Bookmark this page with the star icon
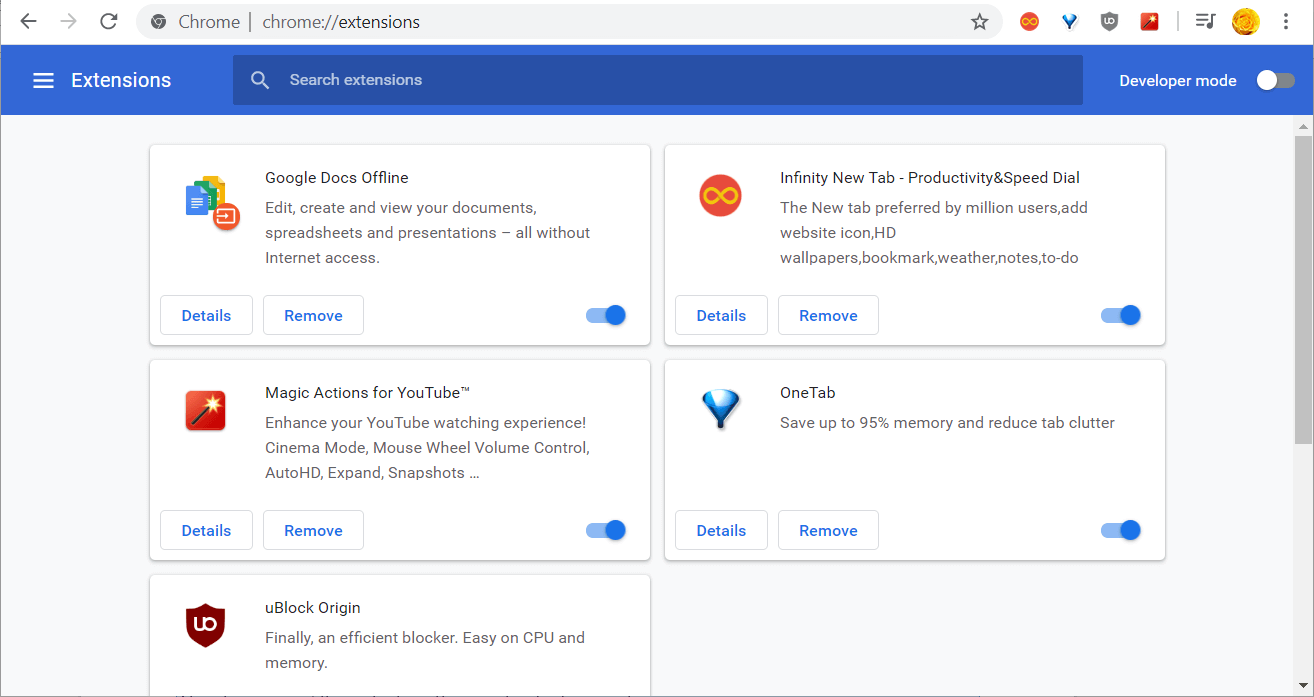The width and height of the screenshot is (1314, 697). click(979, 21)
